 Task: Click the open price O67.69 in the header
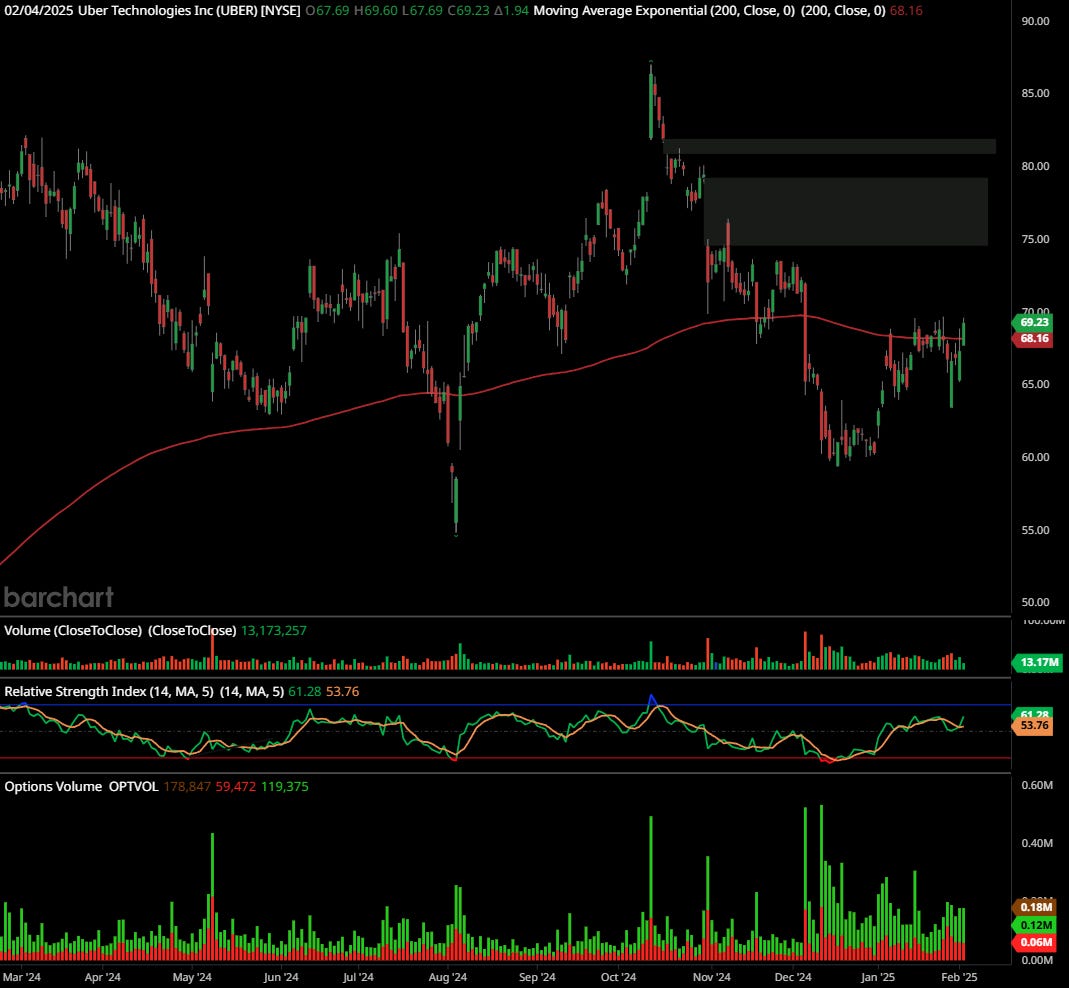click(x=327, y=11)
